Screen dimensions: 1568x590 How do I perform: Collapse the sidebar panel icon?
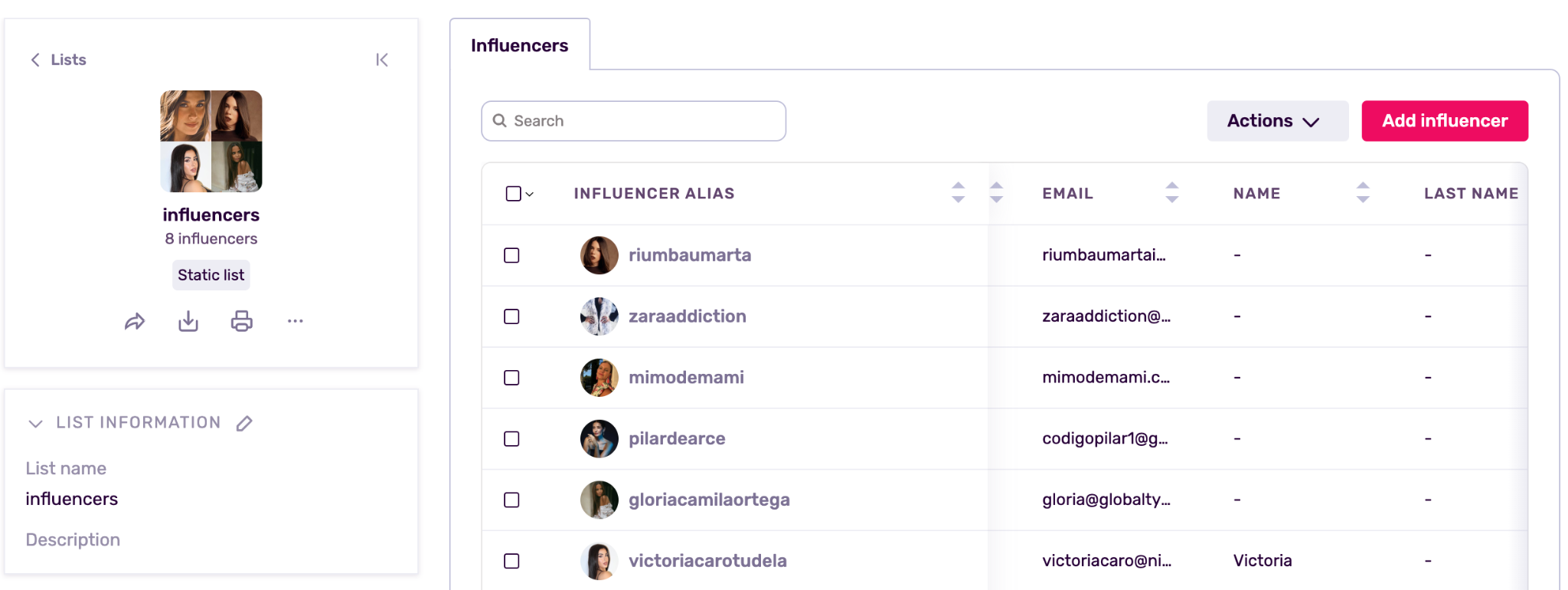tap(382, 60)
